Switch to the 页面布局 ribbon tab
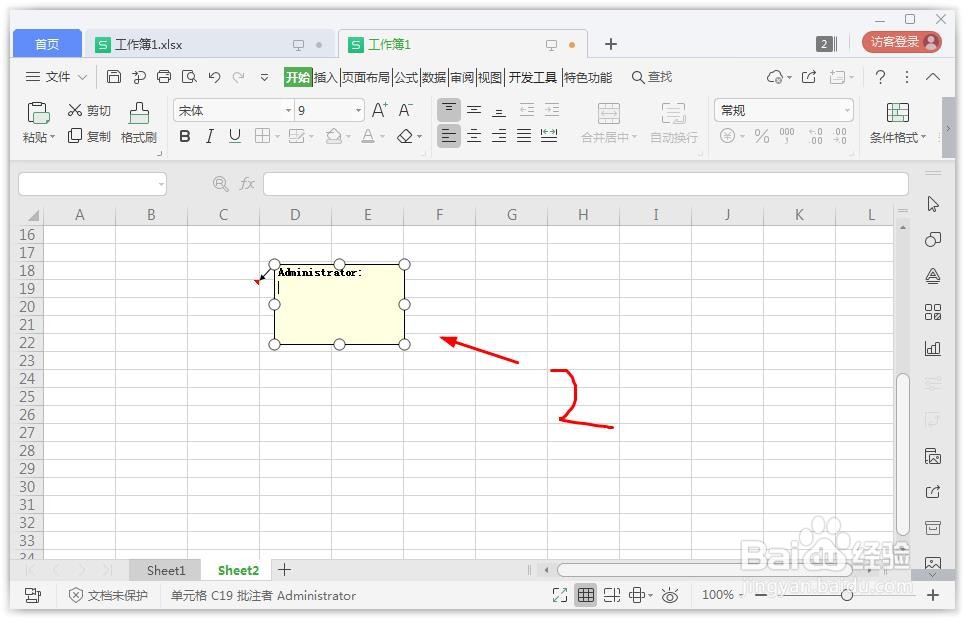The width and height of the screenshot is (965, 619). pyautogui.click(x=366, y=77)
